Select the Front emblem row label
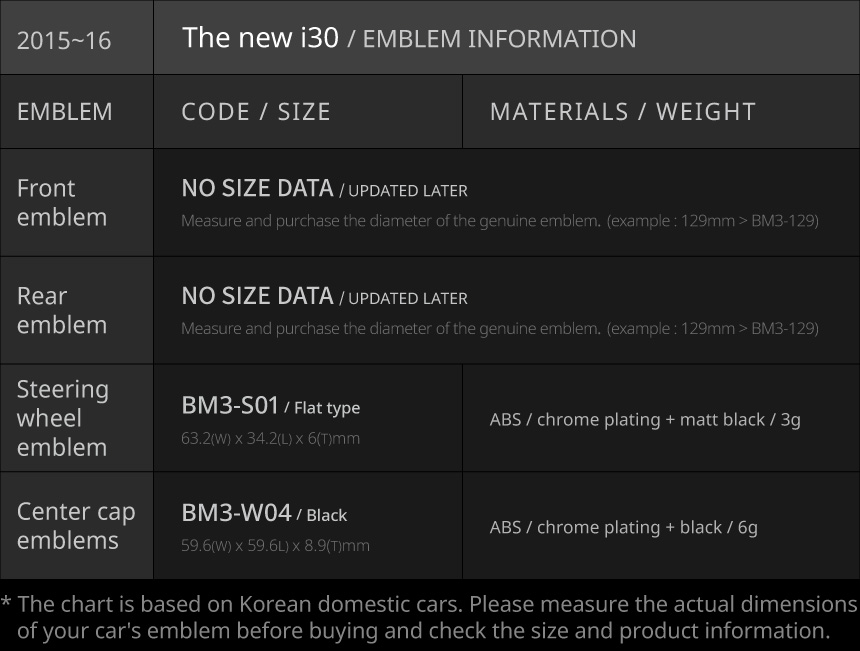Viewport: 860px width, 651px height. (62, 202)
